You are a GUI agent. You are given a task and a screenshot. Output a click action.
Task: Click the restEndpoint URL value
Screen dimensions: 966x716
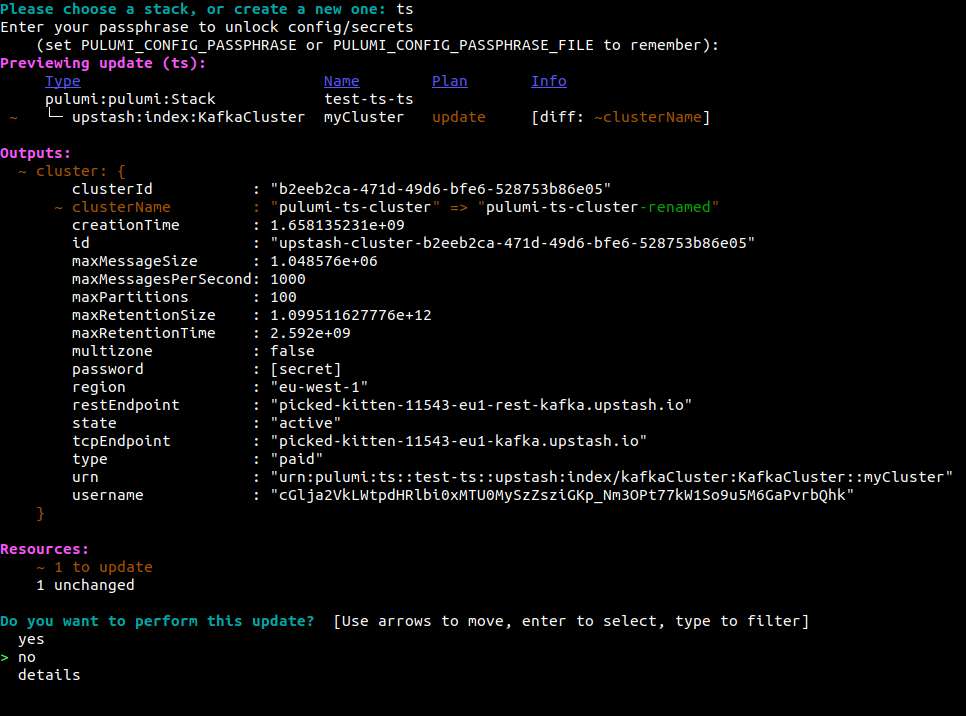click(x=481, y=405)
